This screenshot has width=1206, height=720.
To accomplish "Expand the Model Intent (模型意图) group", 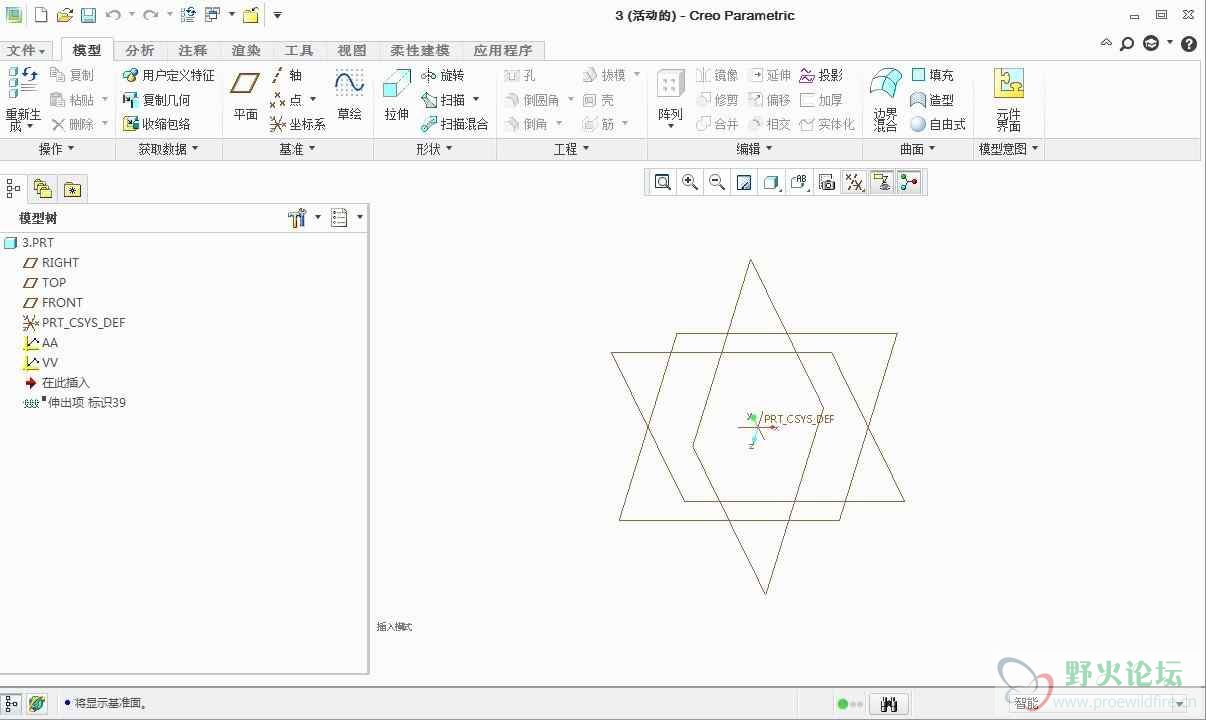I will [x=1008, y=149].
